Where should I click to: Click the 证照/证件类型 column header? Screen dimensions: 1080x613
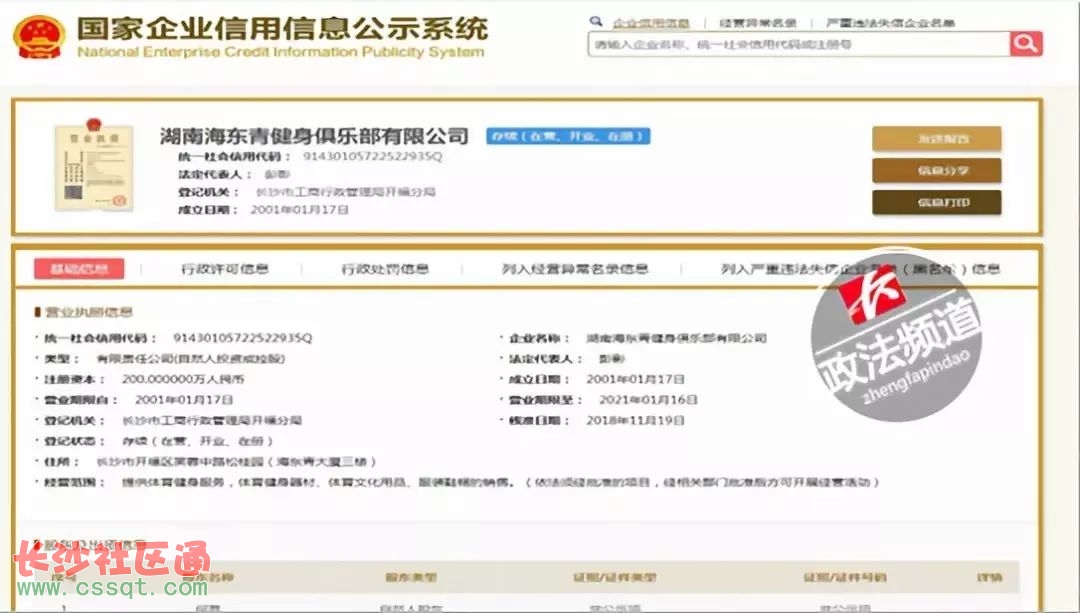pyautogui.click(x=614, y=577)
